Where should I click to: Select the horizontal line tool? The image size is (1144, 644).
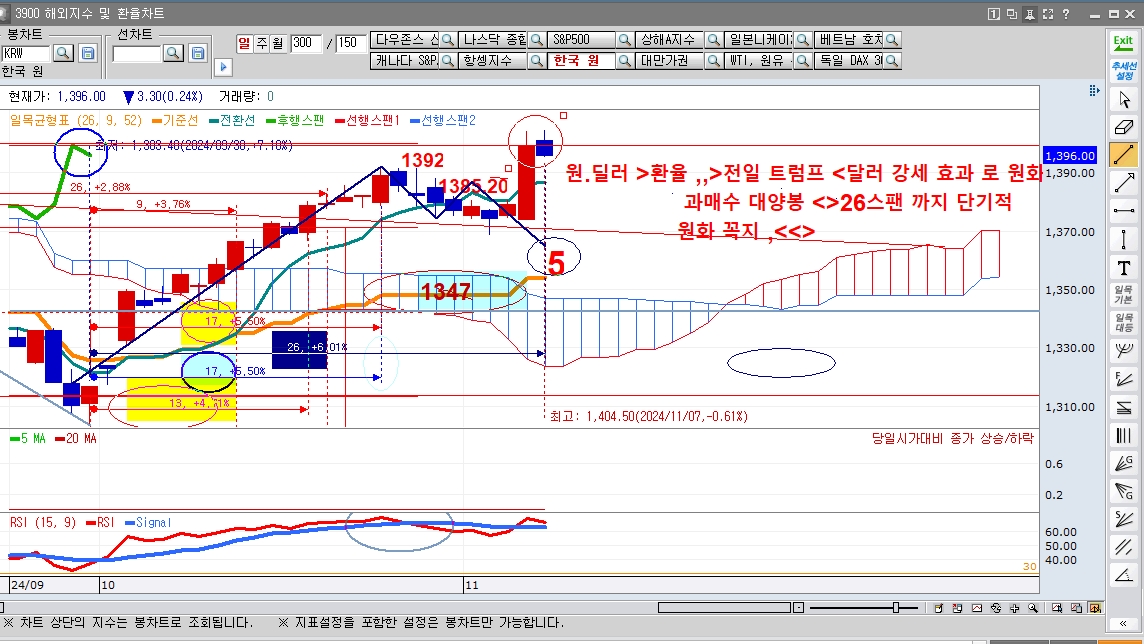(x=1124, y=211)
